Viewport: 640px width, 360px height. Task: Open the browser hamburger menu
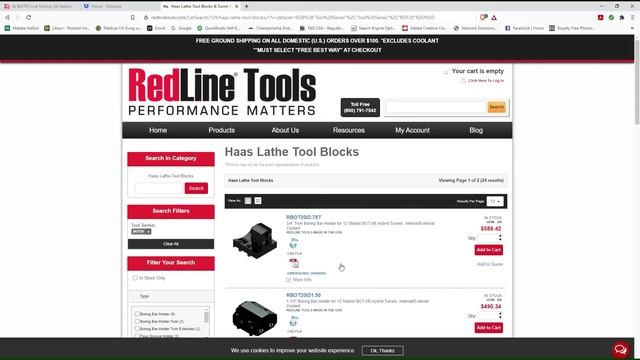(632, 18)
